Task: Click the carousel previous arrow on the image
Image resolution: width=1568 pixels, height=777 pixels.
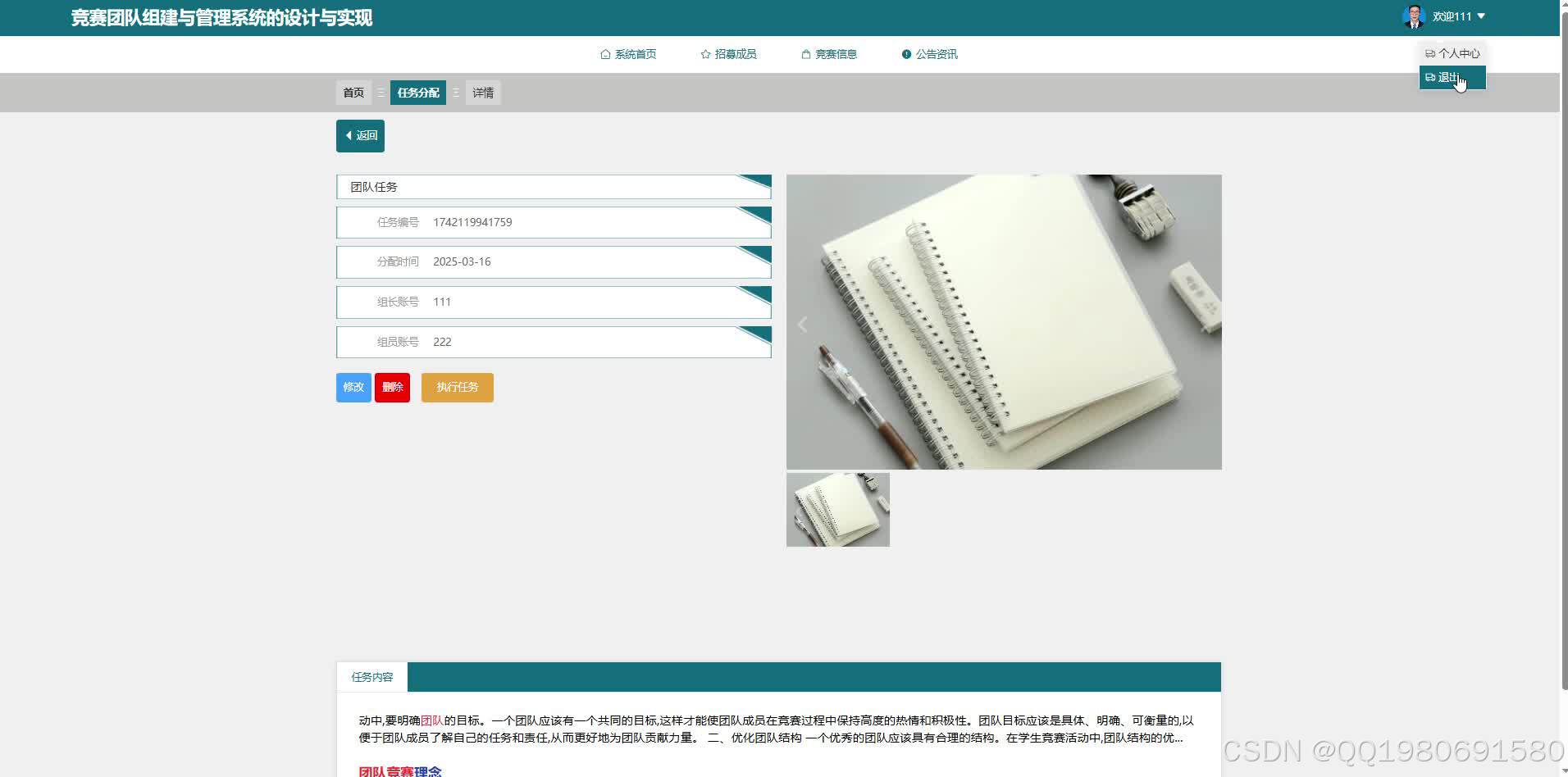Action: (802, 324)
